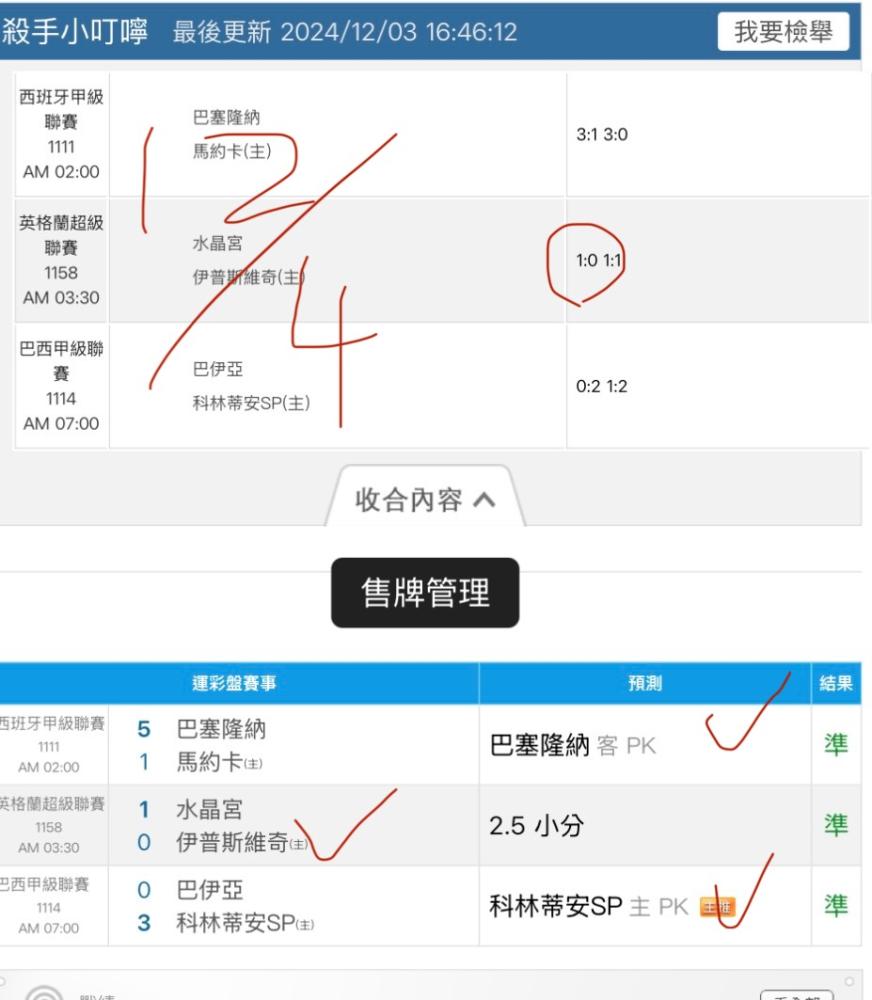The height and width of the screenshot is (1000, 872).
Task: Click the upward chevron beside 收合內容
Action: [x=484, y=499]
